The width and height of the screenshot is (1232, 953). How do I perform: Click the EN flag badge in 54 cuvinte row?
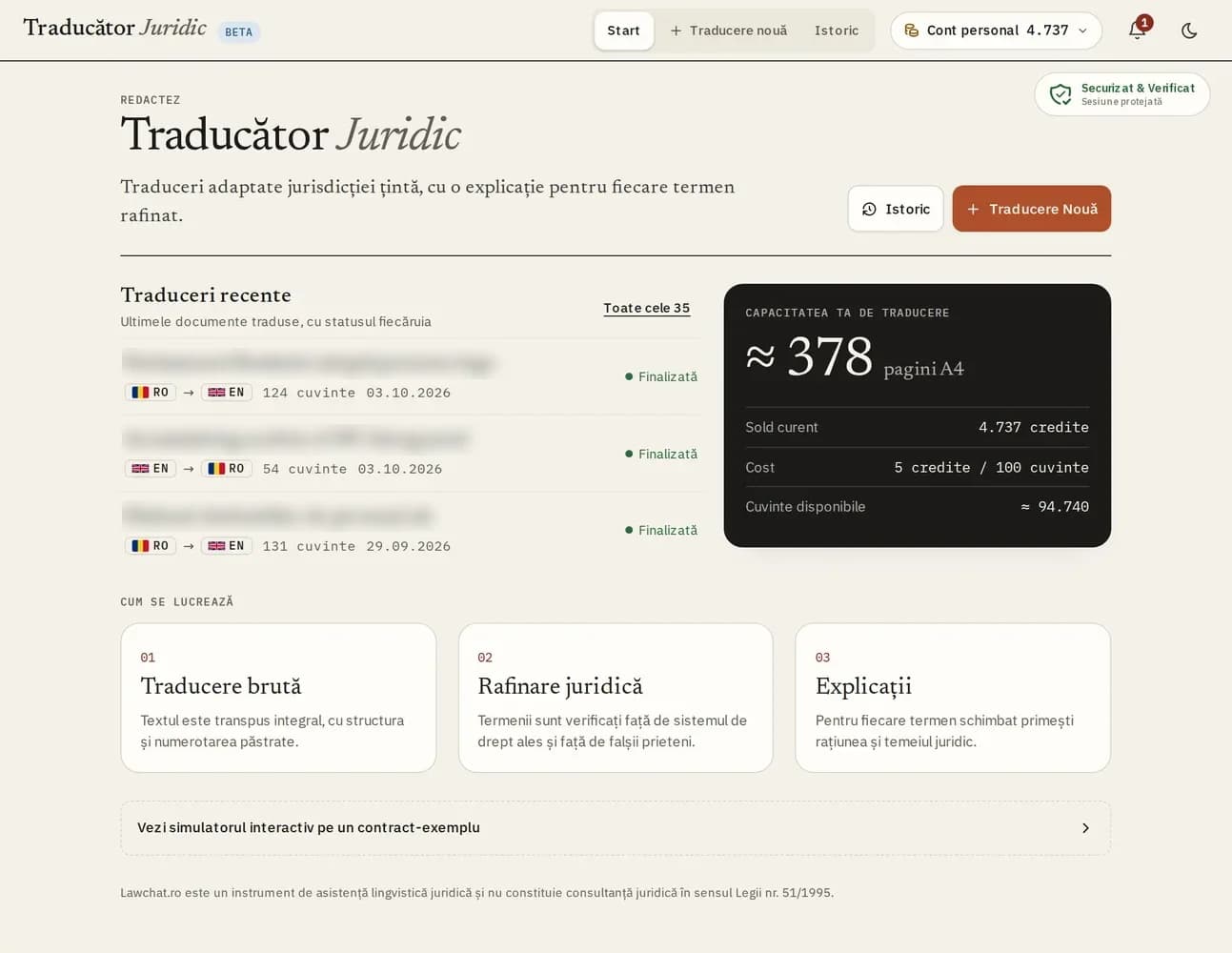151,468
